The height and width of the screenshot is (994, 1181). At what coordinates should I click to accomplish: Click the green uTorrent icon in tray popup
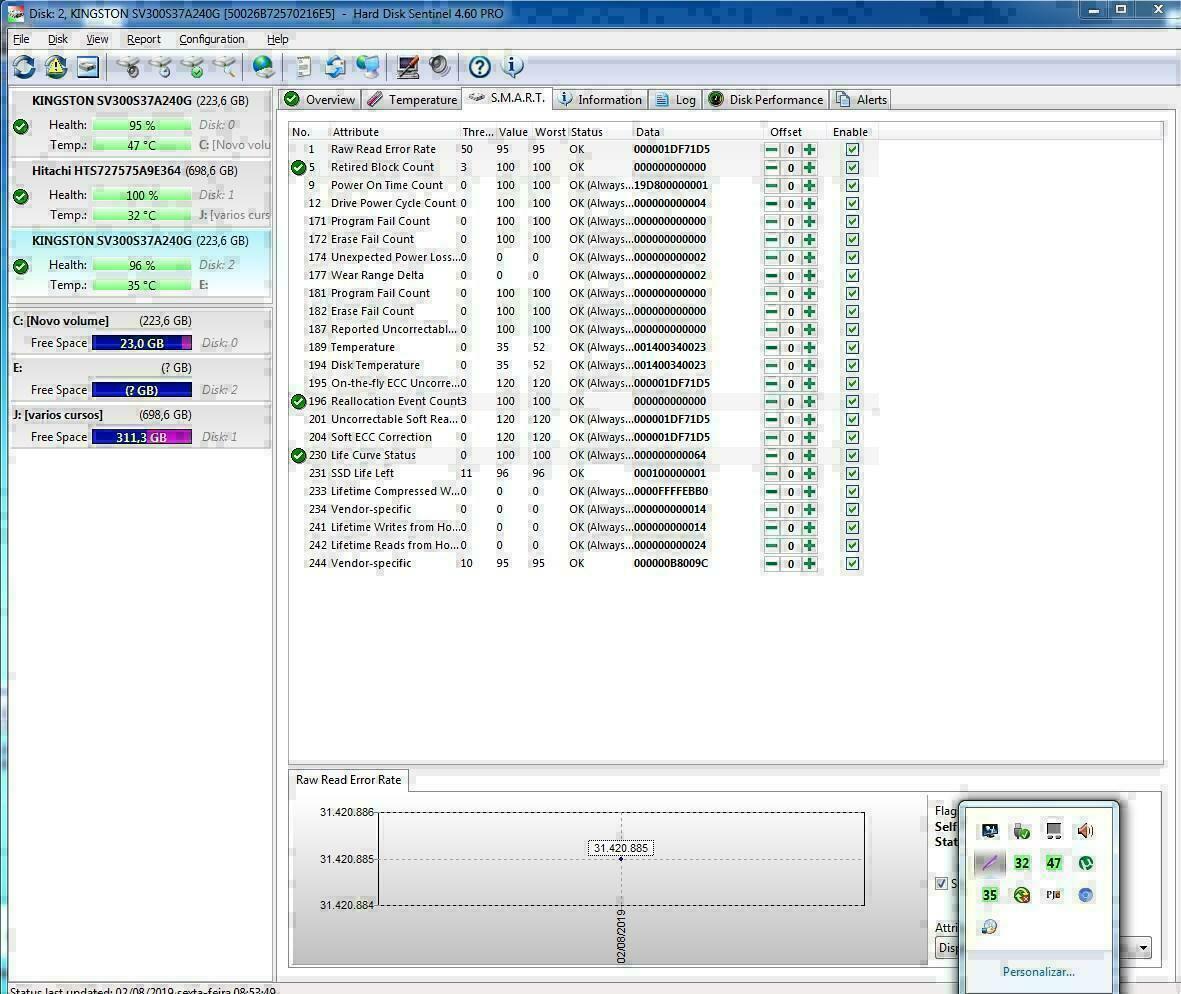(x=1085, y=863)
